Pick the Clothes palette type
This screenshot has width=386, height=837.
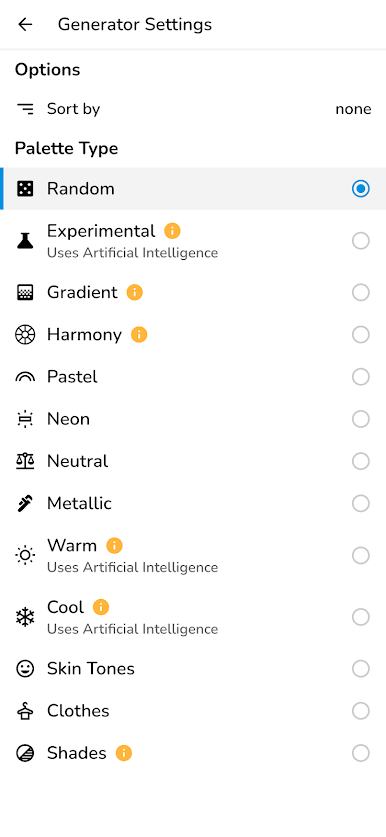pyautogui.click(x=193, y=711)
